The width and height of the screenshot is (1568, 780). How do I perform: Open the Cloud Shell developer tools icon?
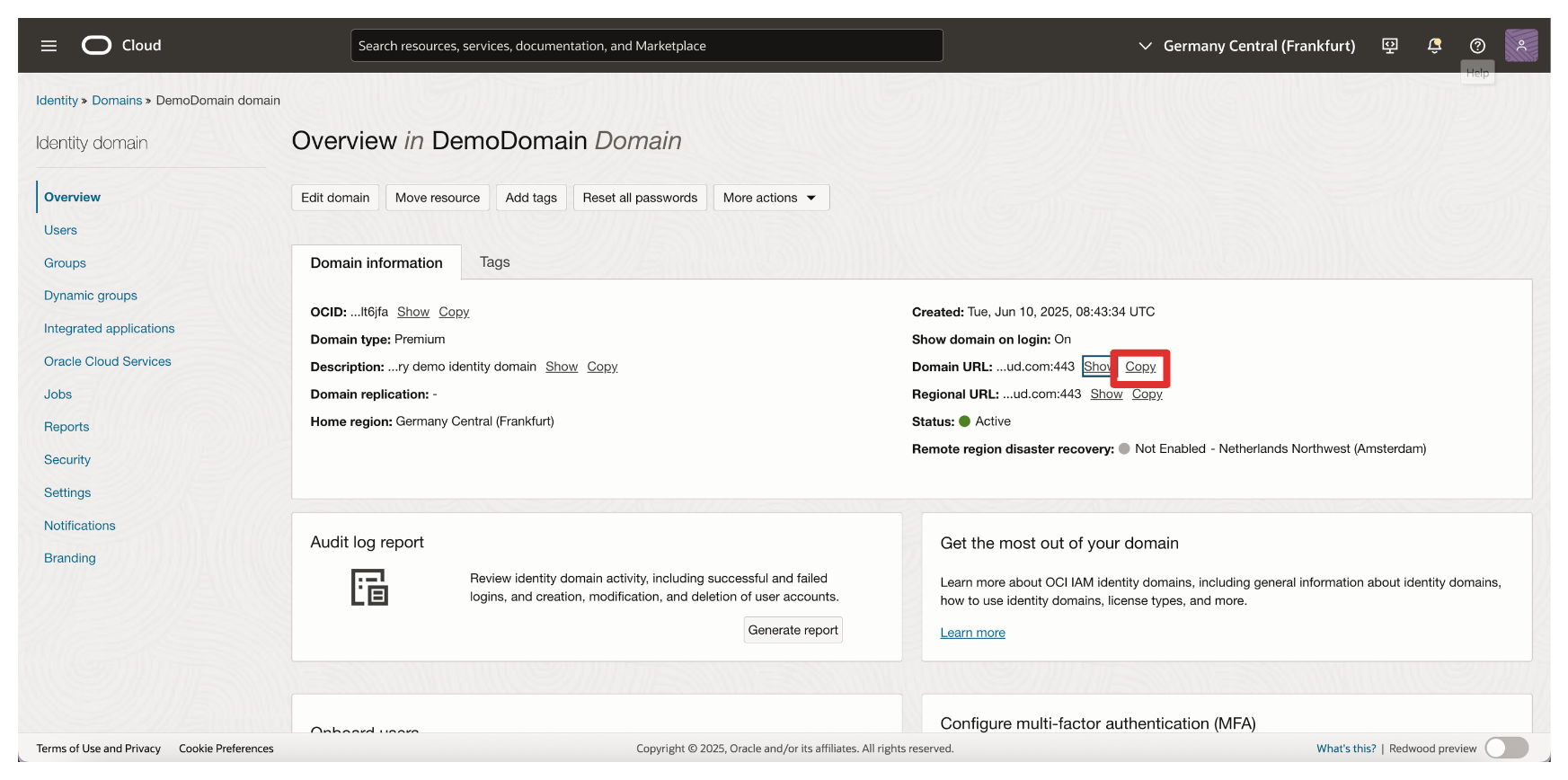(1389, 46)
